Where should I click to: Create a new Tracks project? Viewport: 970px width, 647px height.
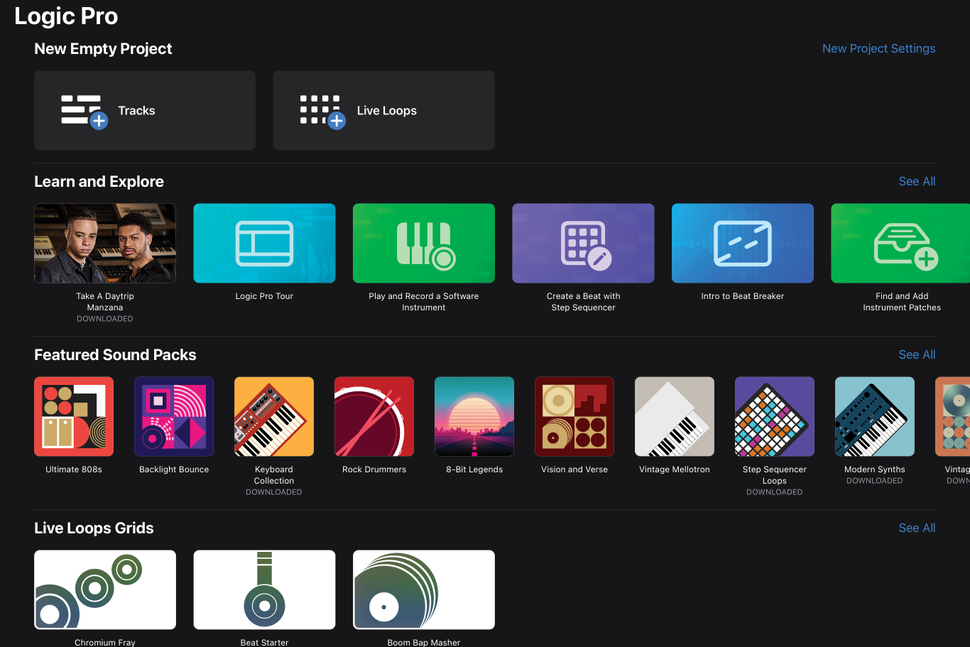coord(144,110)
